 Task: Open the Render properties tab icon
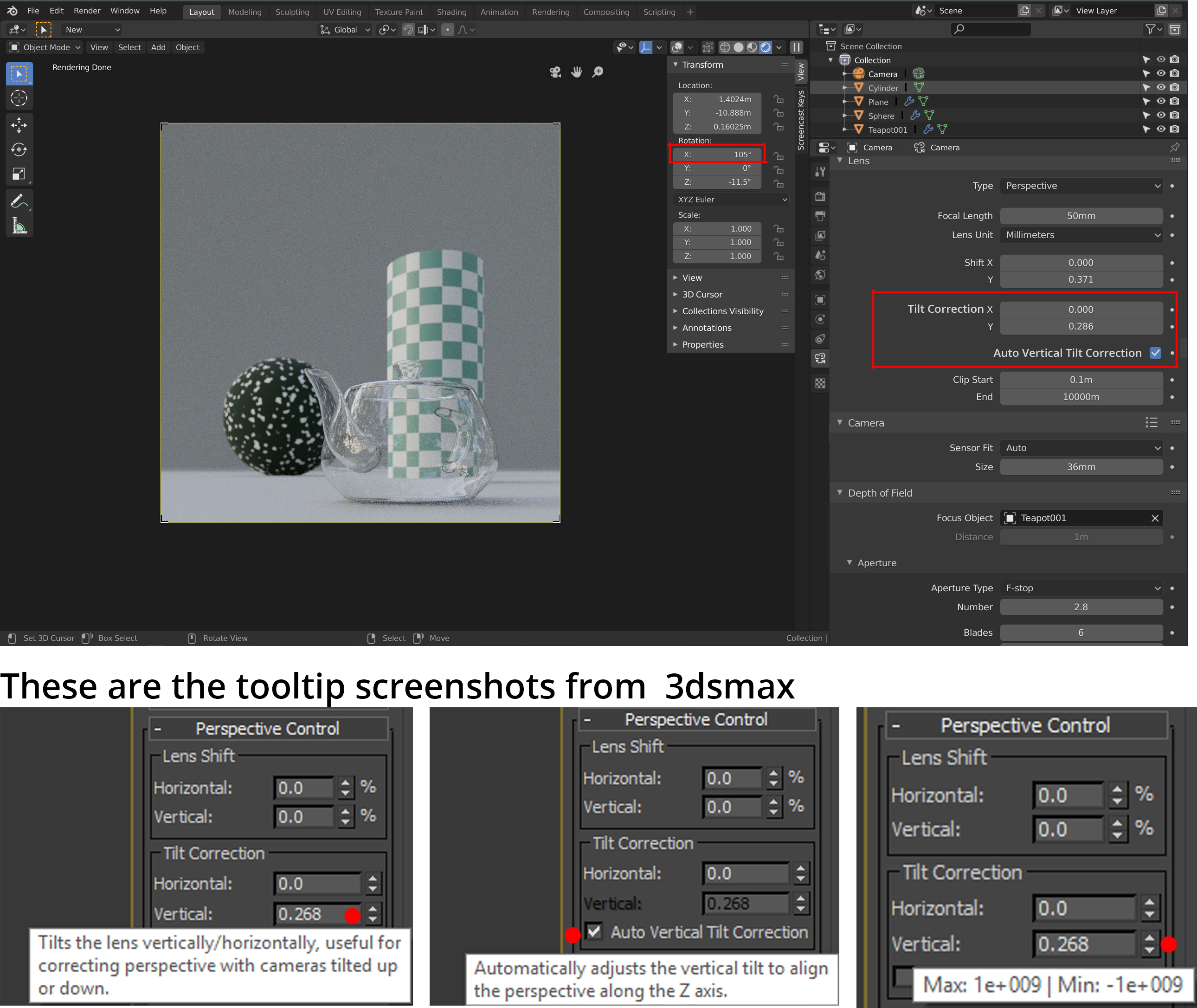click(820, 197)
